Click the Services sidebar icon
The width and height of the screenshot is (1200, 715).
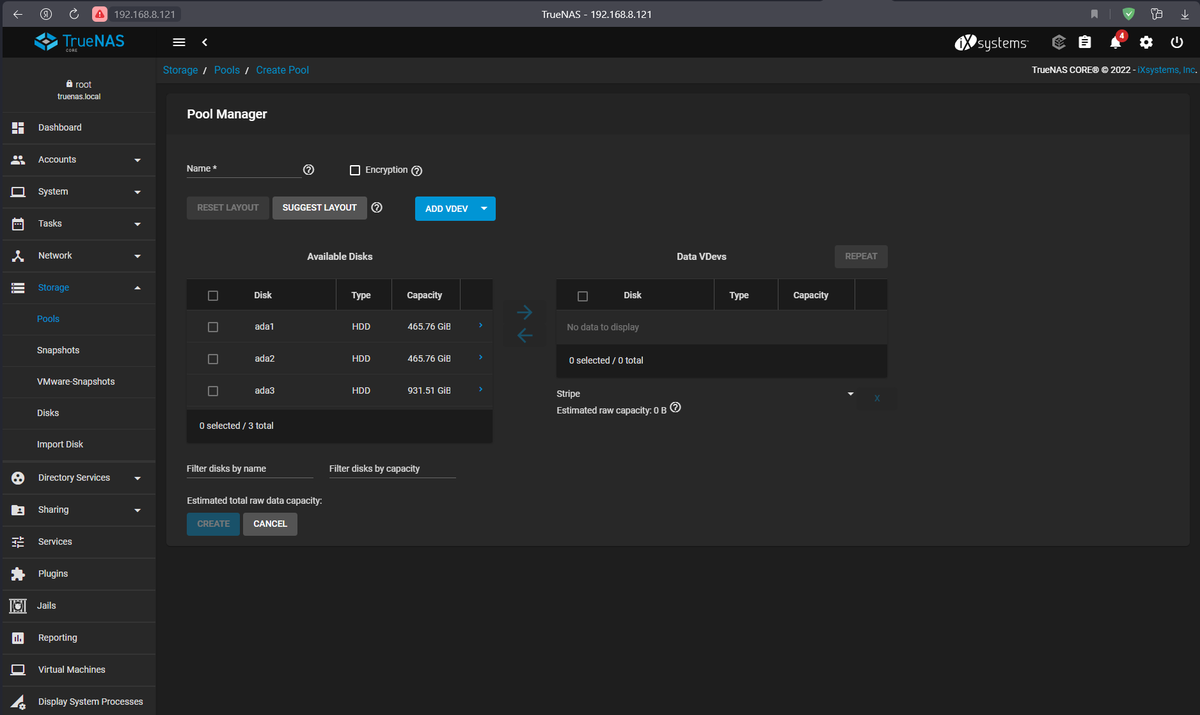(x=17, y=541)
